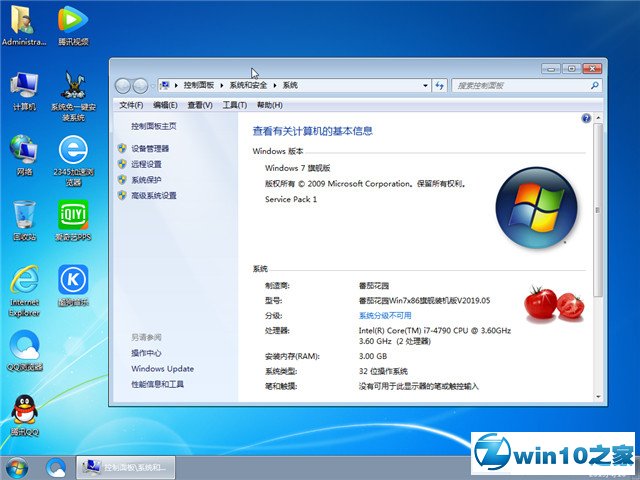Expand the arrow before 控制面板 in breadcrumb
This screenshot has width=640, height=480.
(x=176, y=85)
